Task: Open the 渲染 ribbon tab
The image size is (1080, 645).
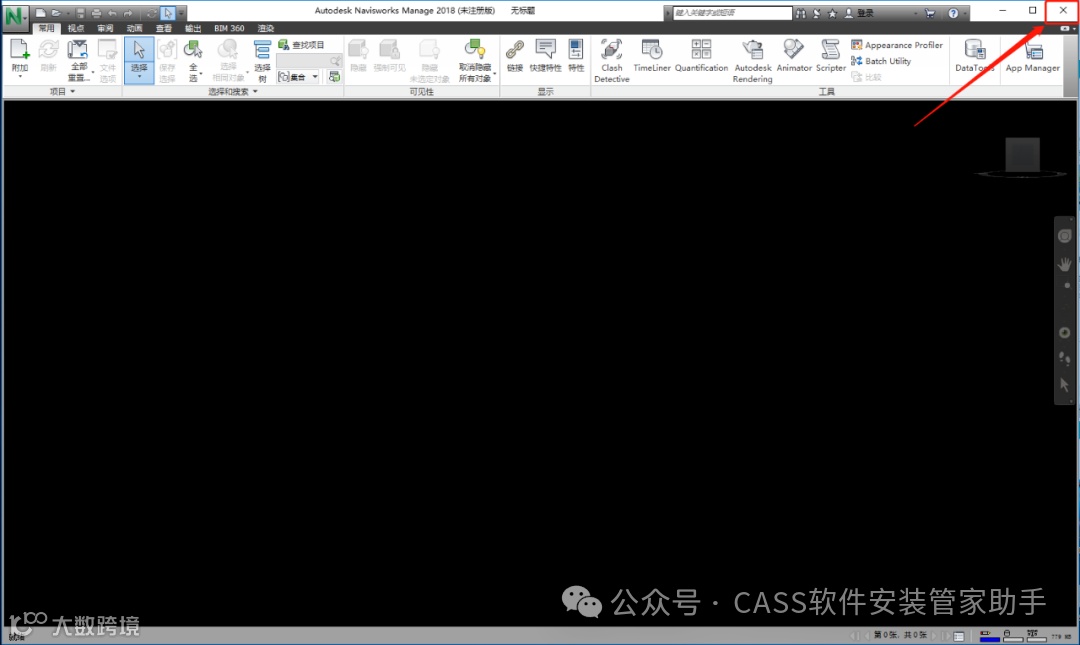Action: pos(266,28)
